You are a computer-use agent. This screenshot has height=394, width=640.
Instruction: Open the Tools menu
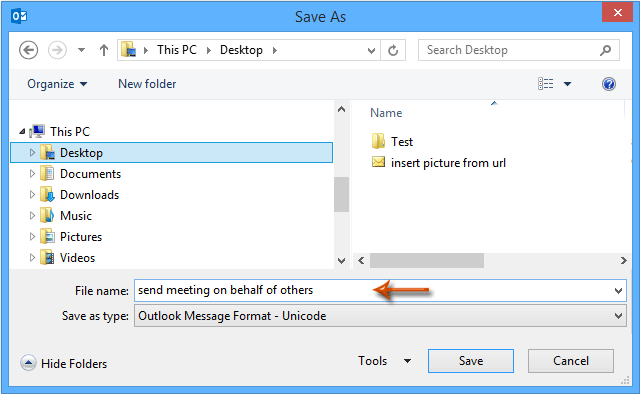tap(384, 361)
